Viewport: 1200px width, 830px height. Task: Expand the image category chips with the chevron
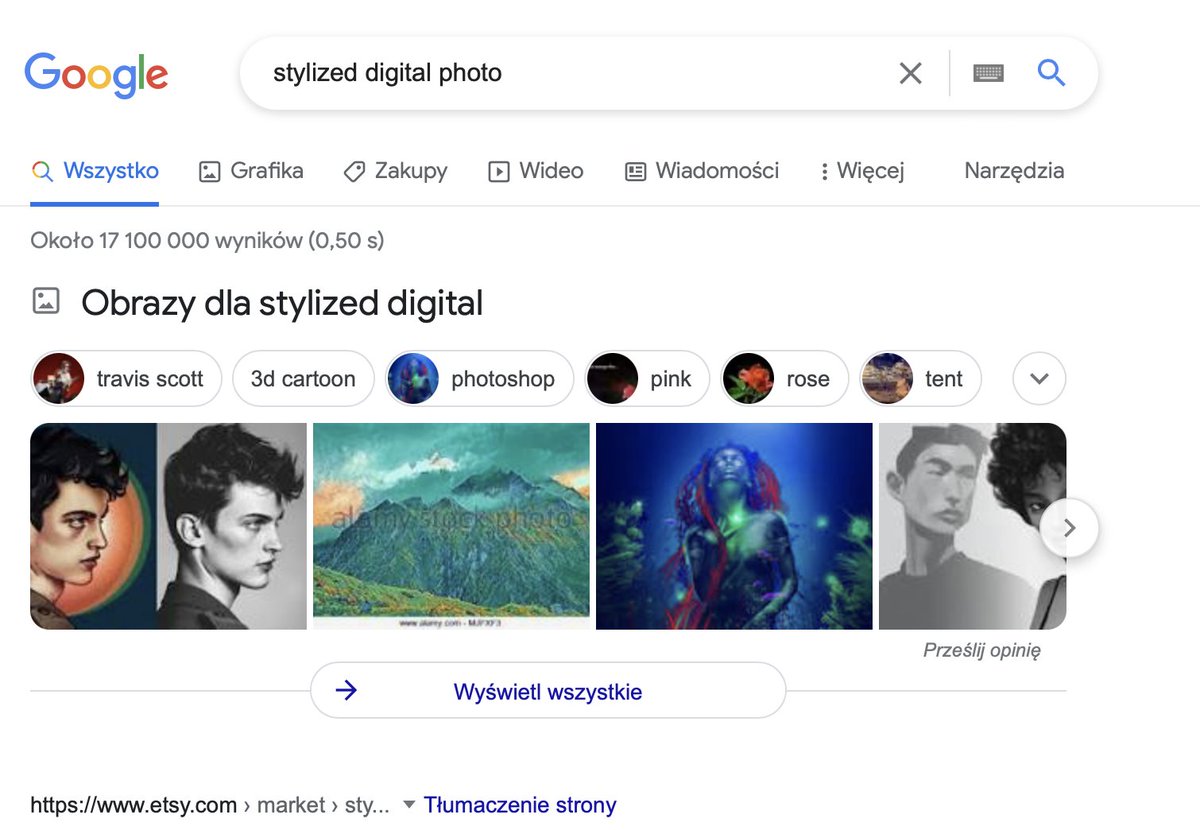pos(1038,378)
